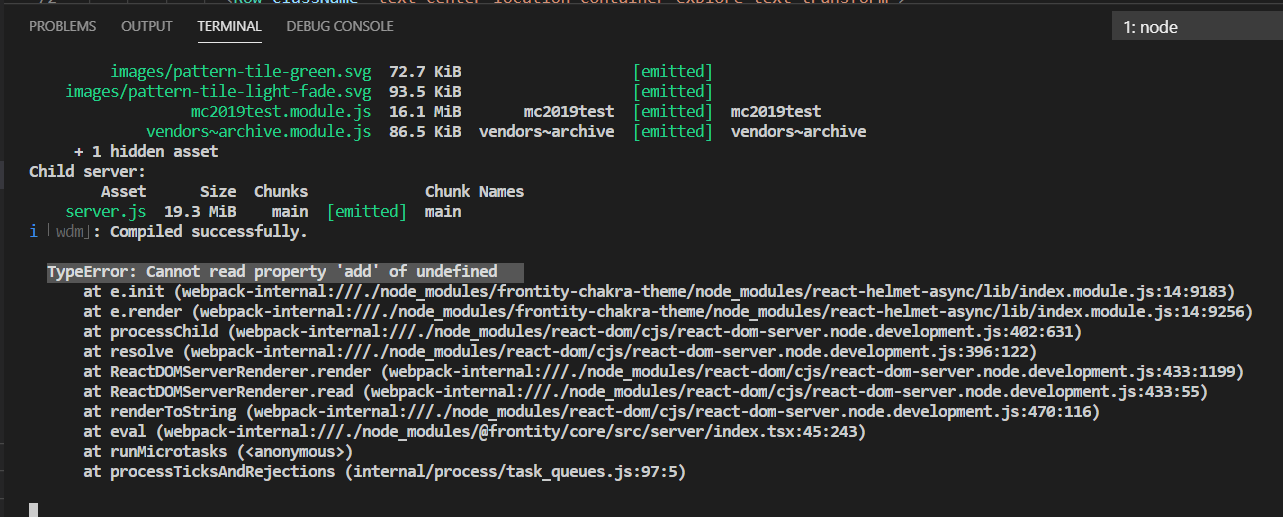Click the blue info 'i' icon before wdm
Screen dimensions: 1283x517
[x=34, y=232]
